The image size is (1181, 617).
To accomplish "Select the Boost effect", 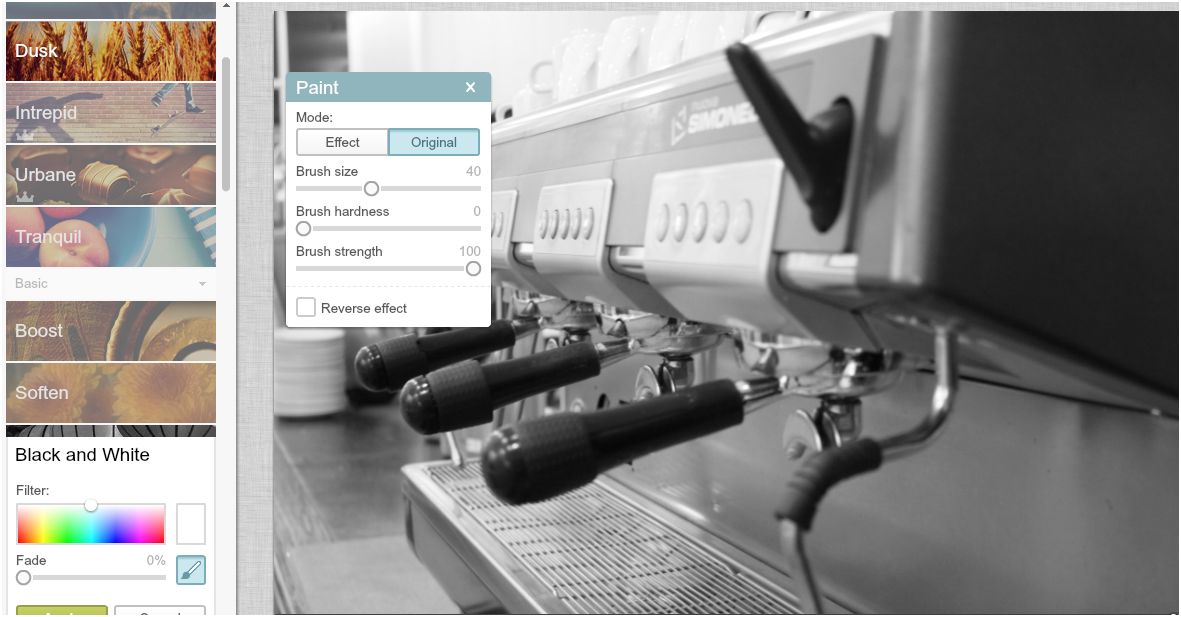I will 110,331.
